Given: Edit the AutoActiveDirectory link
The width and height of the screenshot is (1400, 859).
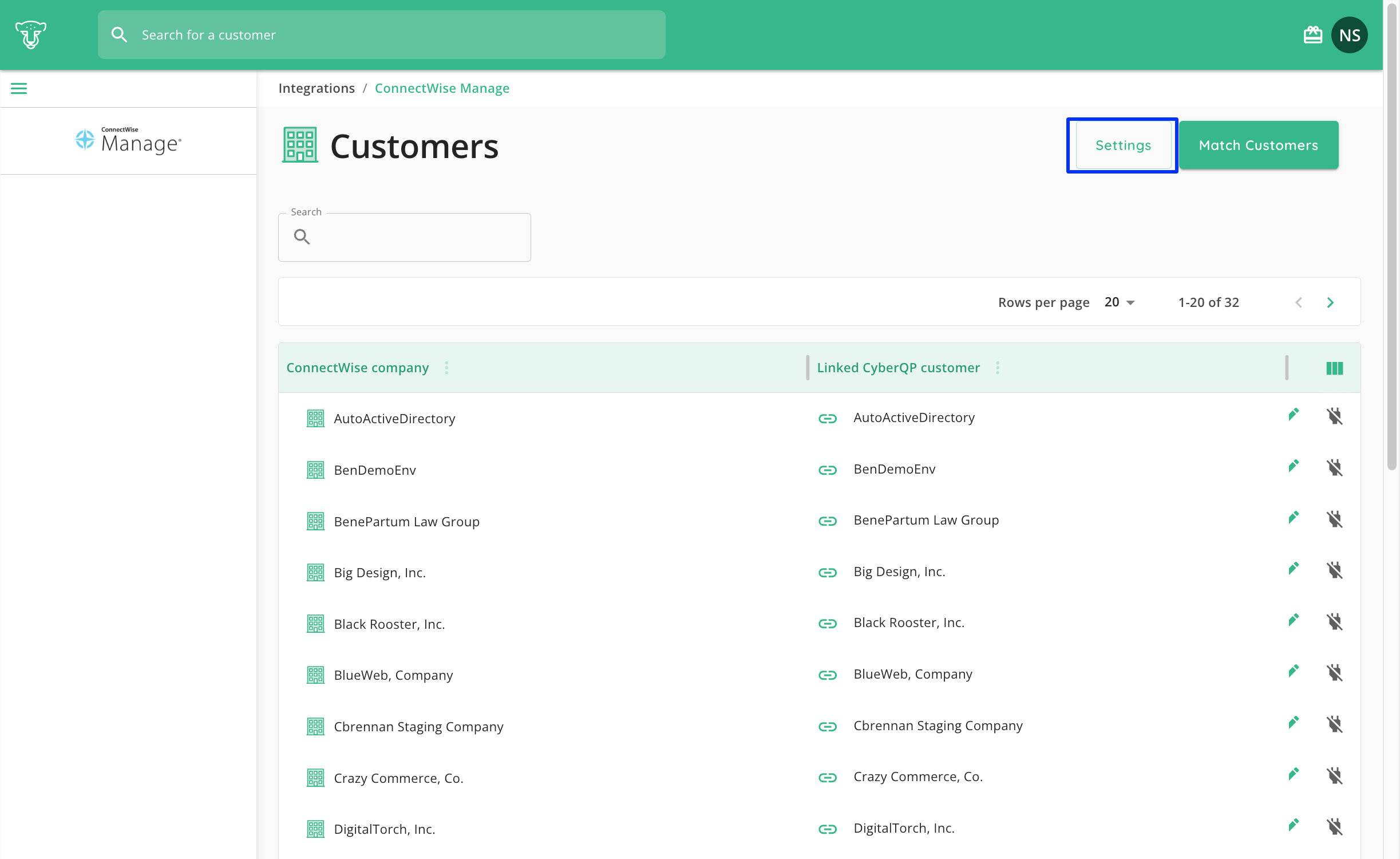Looking at the screenshot, I should [x=1293, y=415].
